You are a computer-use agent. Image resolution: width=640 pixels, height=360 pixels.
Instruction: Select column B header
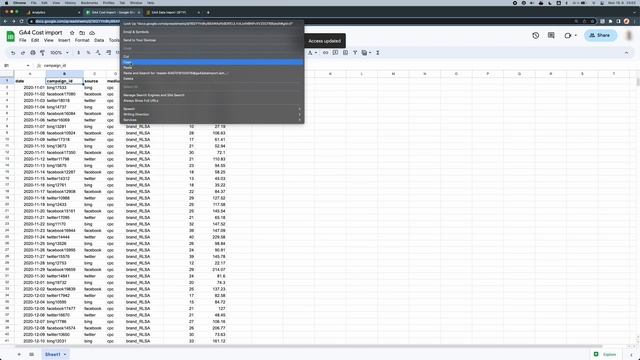(64, 74)
